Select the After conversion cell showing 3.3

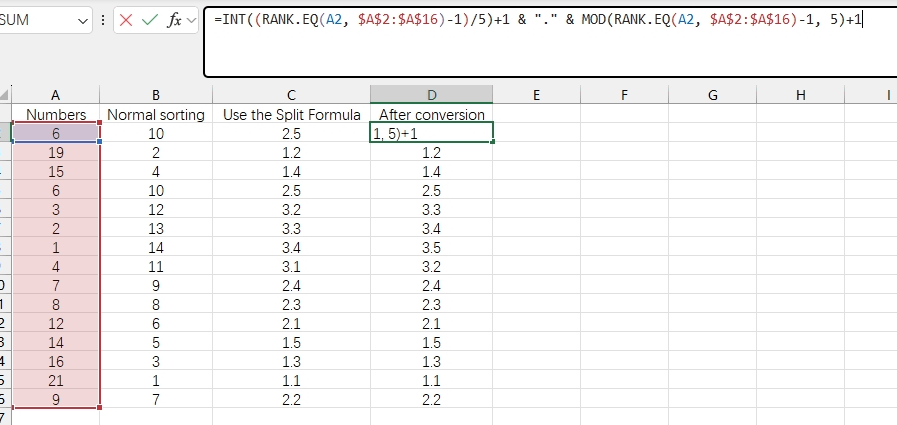tap(431, 209)
